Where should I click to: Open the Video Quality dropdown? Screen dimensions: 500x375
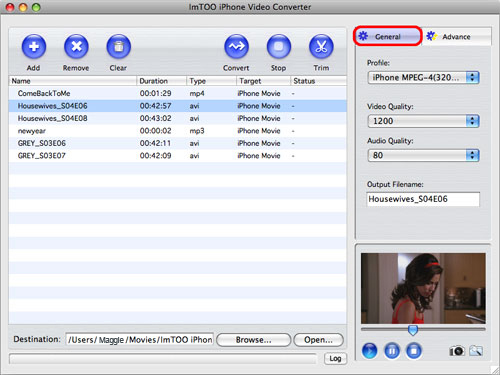tap(423, 121)
